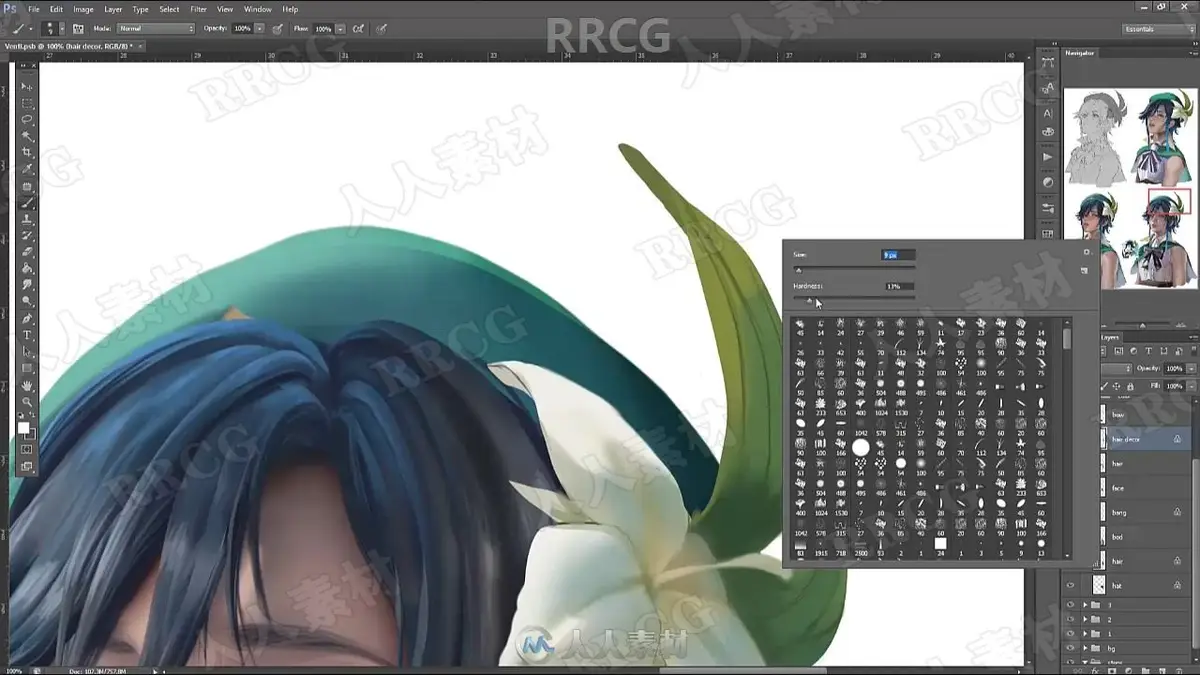Image resolution: width=1200 pixels, height=675 pixels.
Task: Open the Layer menu
Action: 113,9
